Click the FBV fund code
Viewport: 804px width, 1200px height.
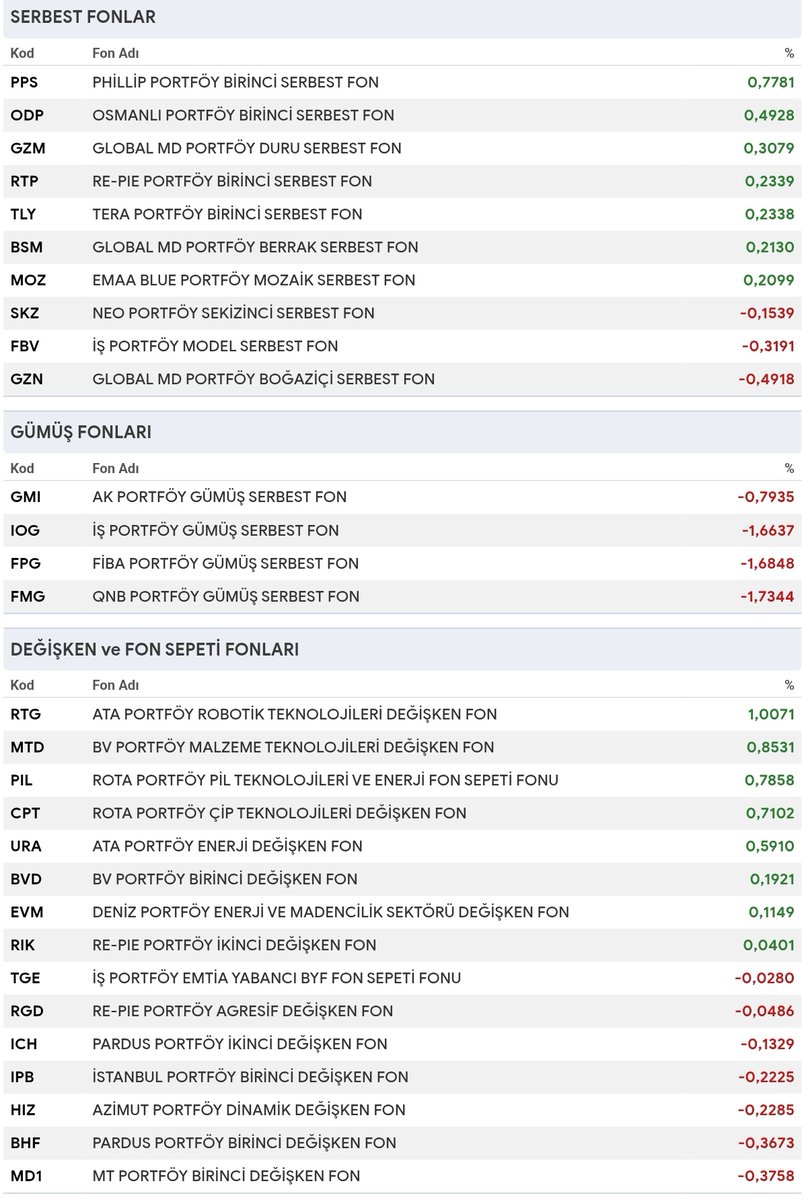point(26,346)
